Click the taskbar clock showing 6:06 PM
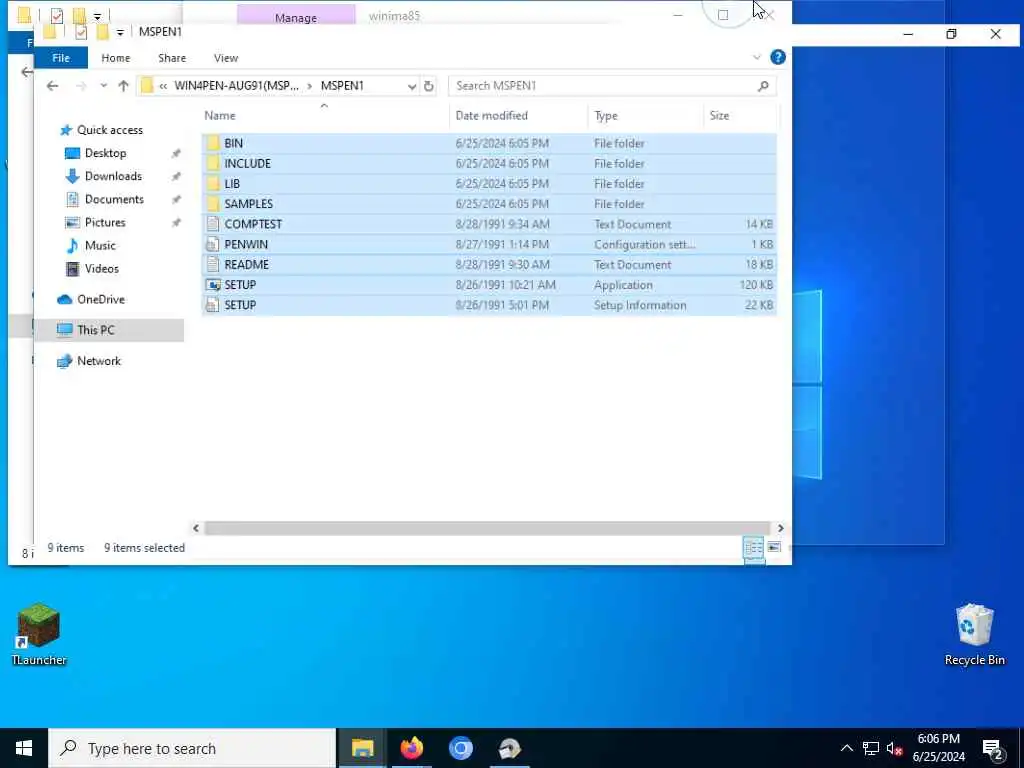Viewport: 1024px width, 768px height. [938, 748]
